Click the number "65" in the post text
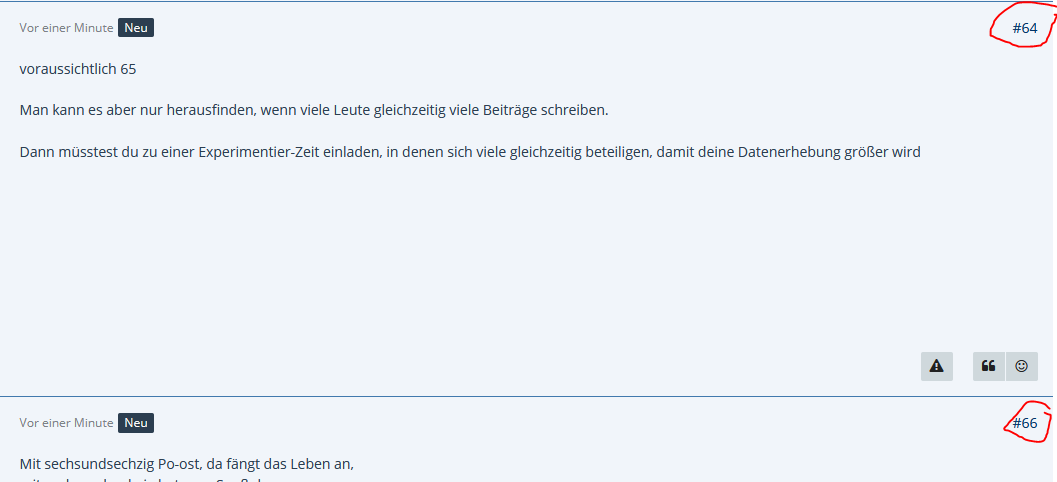Image resolution: width=1057 pixels, height=482 pixels. (127, 69)
